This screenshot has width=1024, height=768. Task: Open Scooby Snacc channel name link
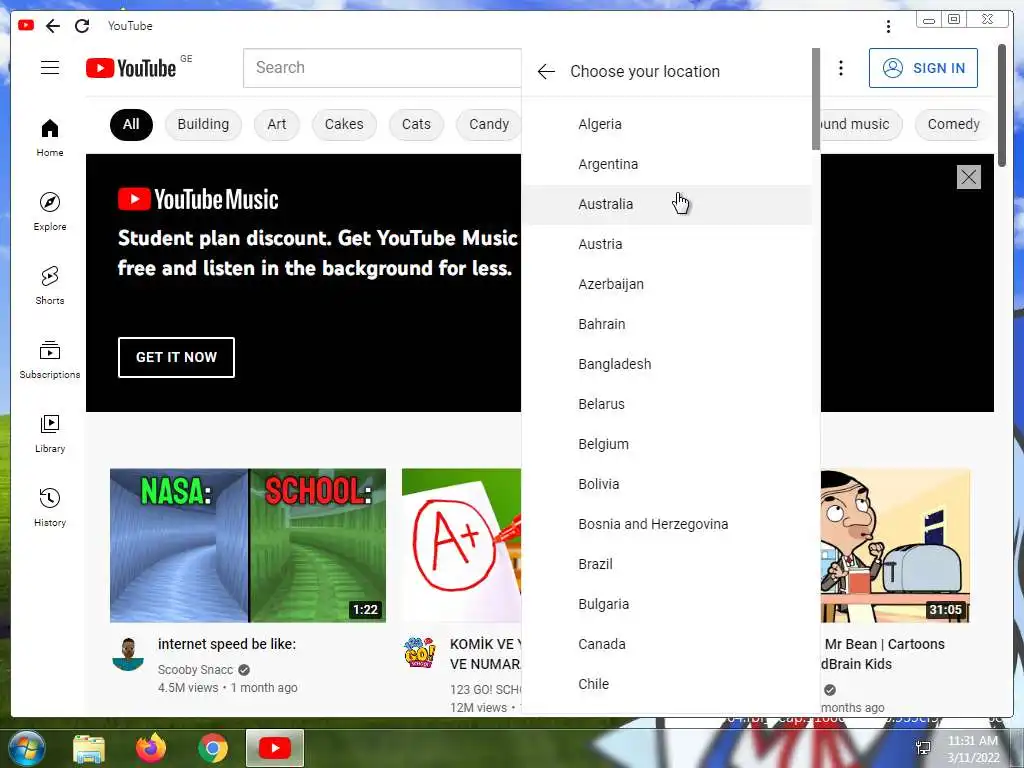tap(195, 670)
